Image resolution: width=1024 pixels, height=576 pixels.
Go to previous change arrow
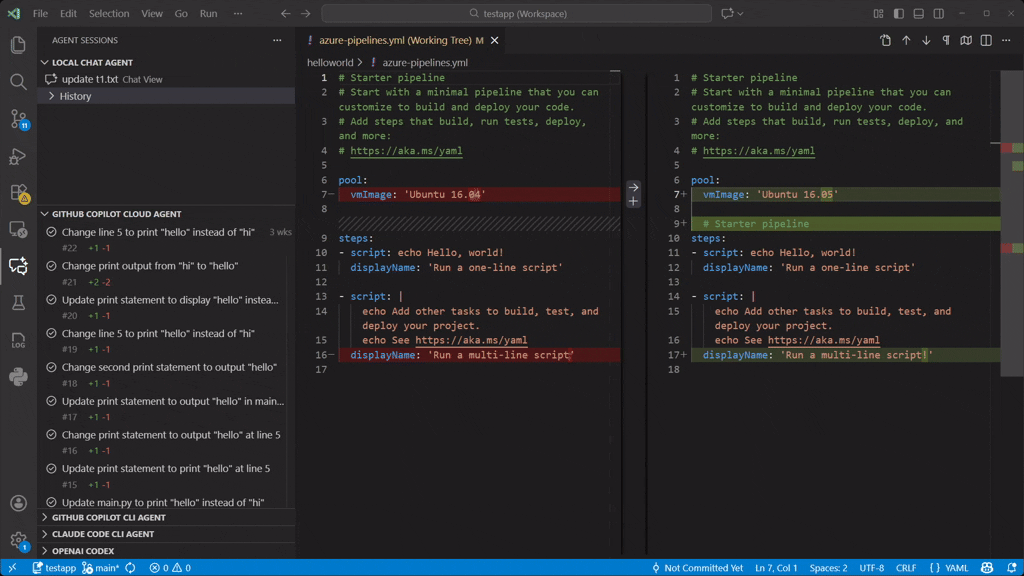pos(906,40)
